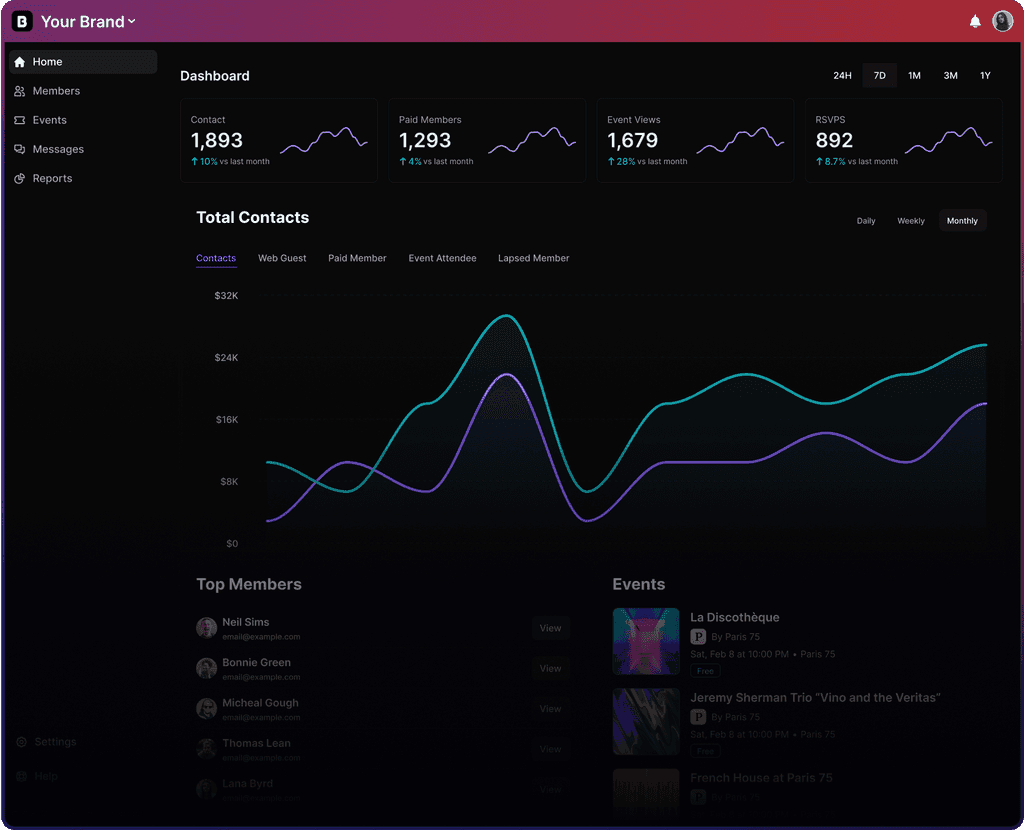
Task: Click the Reports pie chart icon
Action: click(20, 178)
